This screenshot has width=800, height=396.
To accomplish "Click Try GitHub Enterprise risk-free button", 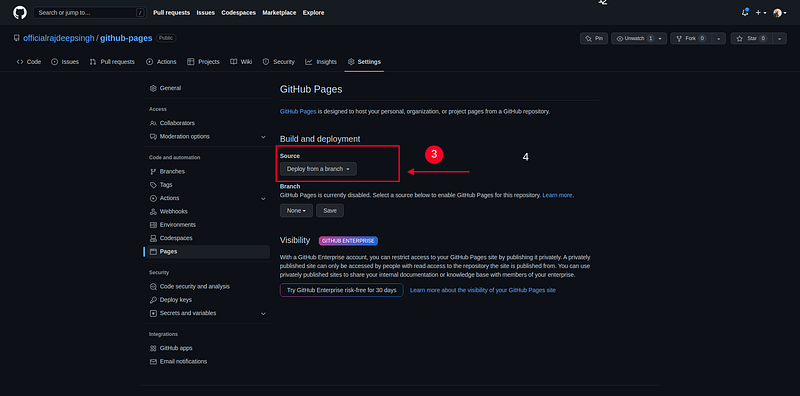I will [x=341, y=290].
